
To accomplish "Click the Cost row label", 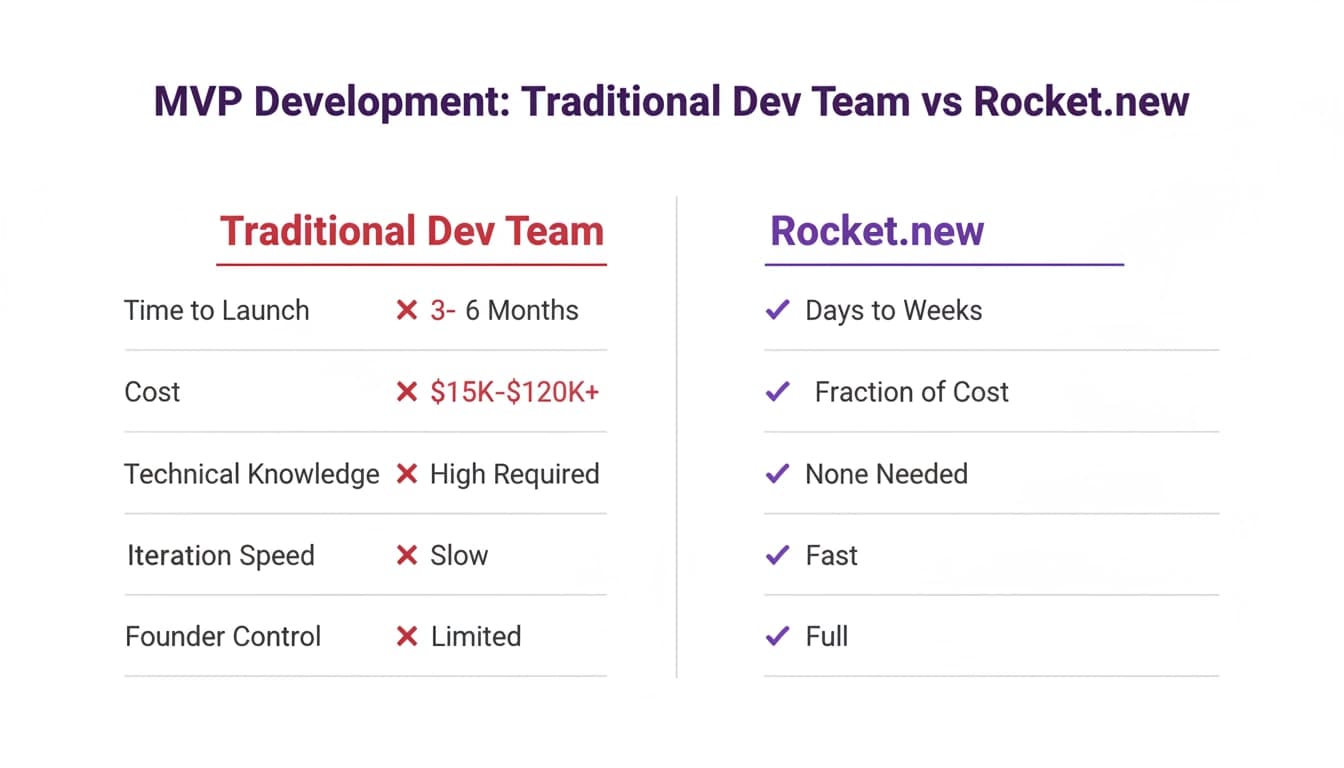I will click(152, 392).
